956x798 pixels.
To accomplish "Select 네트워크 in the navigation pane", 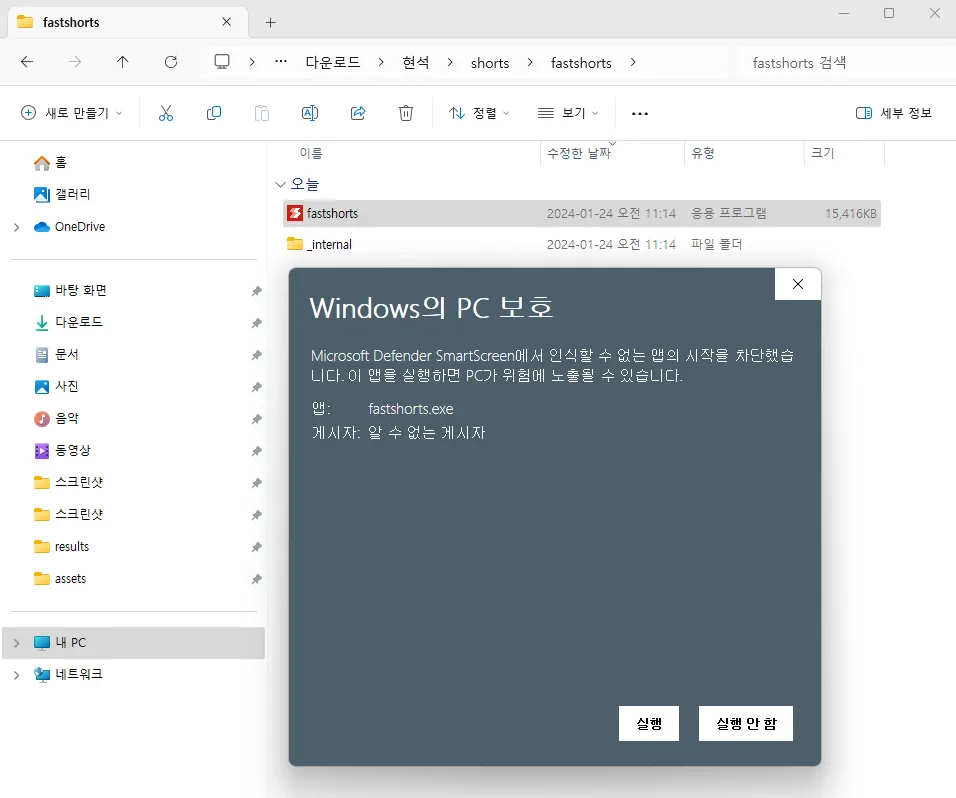I will [x=68, y=674].
